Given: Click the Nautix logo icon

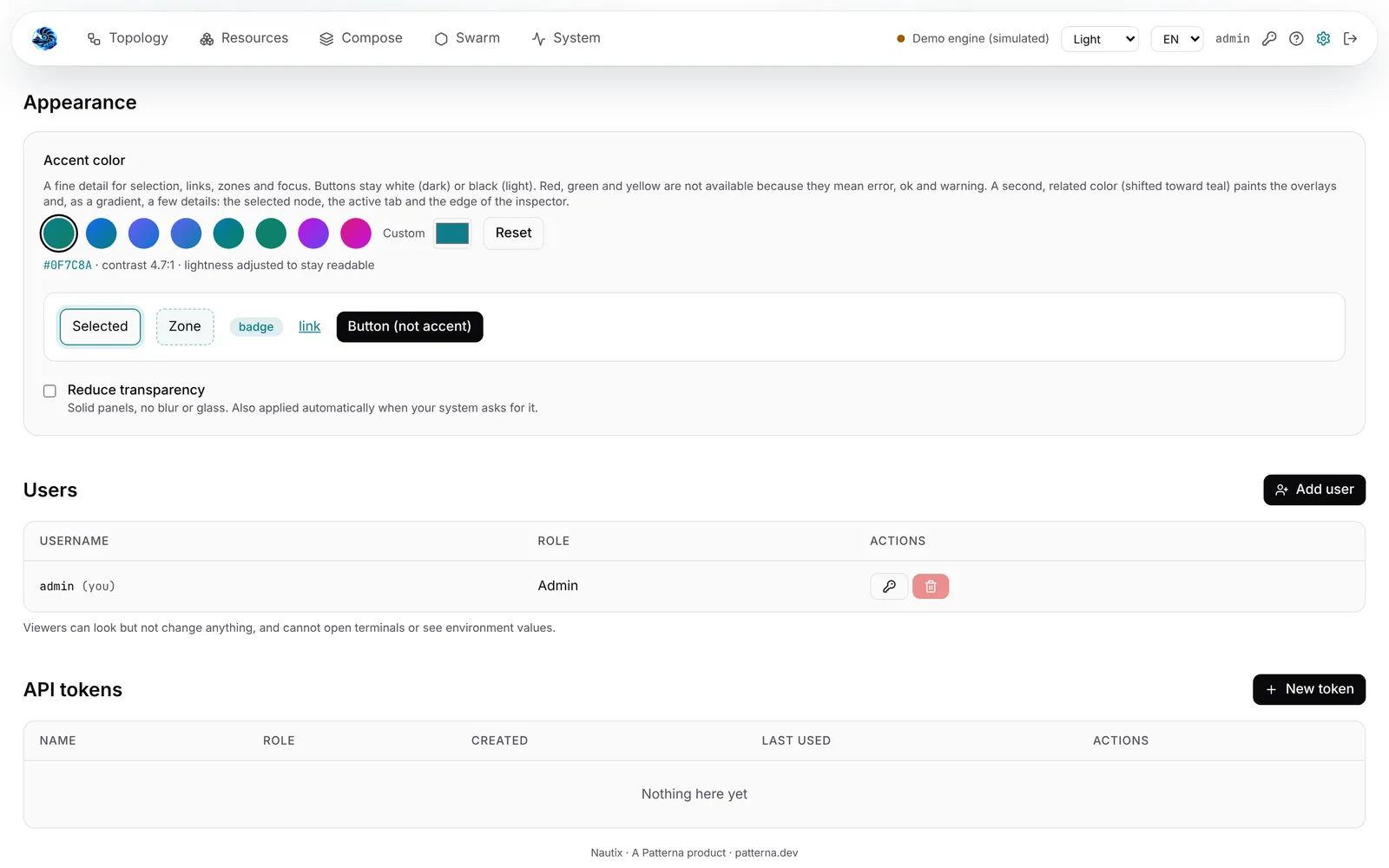Looking at the screenshot, I should tap(44, 38).
